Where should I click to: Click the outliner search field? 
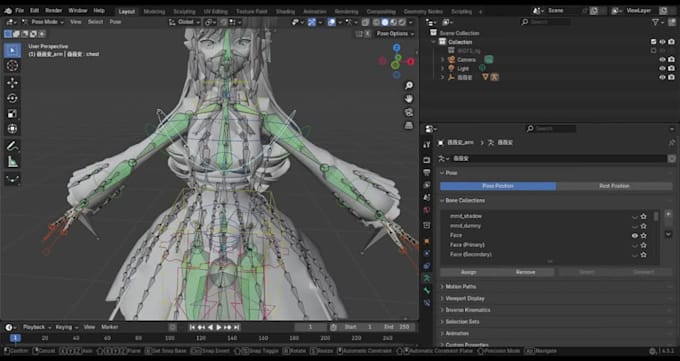pos(546,22)
